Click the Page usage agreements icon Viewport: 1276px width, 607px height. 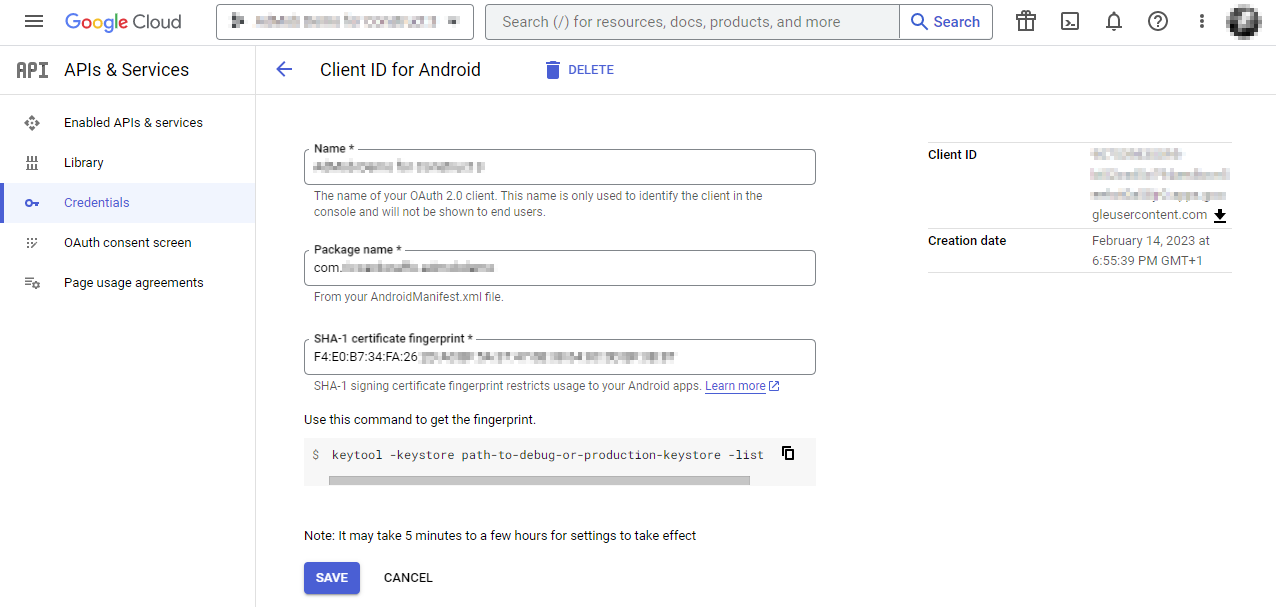pyautogui.click(x=32, y=283)
